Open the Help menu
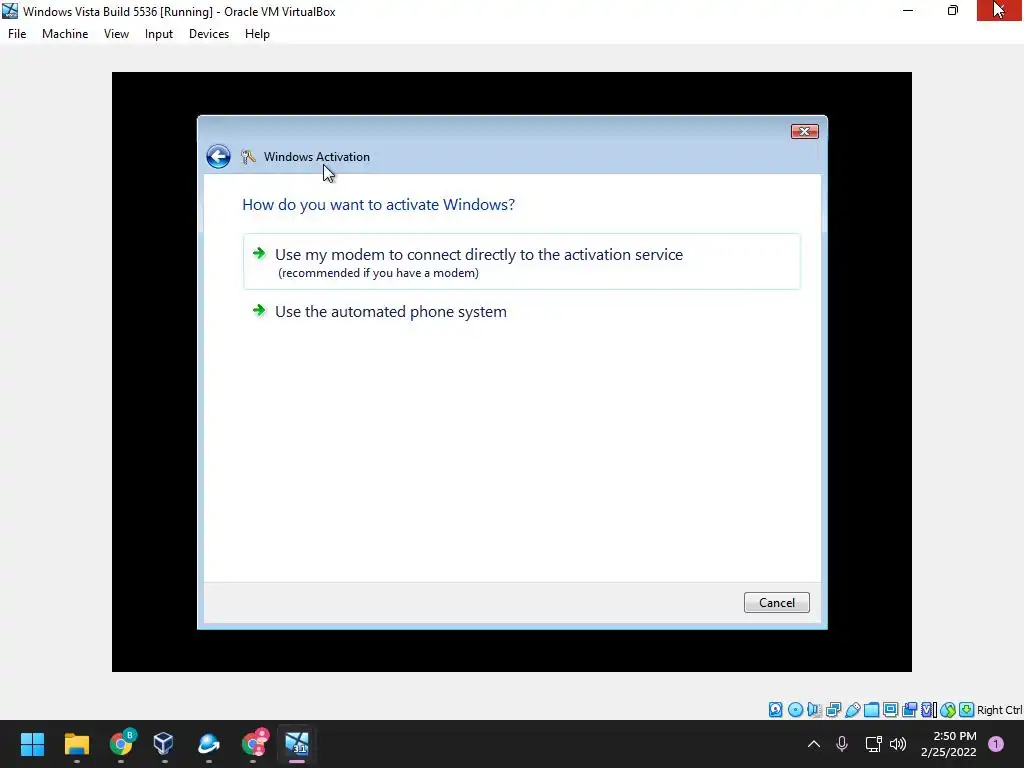Screen dimensions: 1024x768 [x=257, y=34]
